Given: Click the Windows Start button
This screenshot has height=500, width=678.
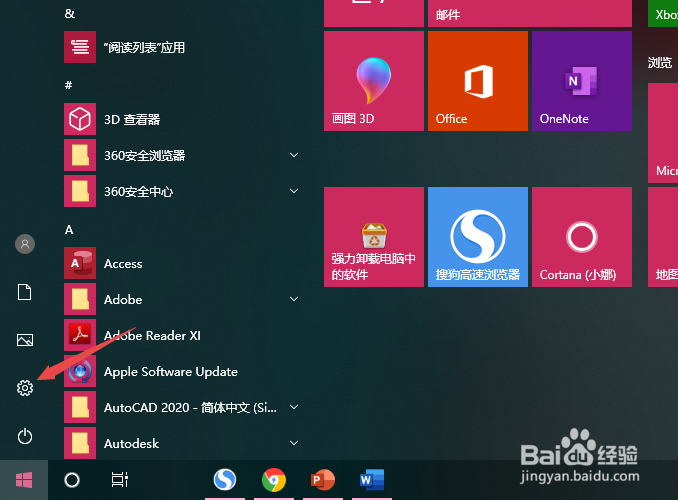Looking at the screenshot, I should [x=24, y=480].
